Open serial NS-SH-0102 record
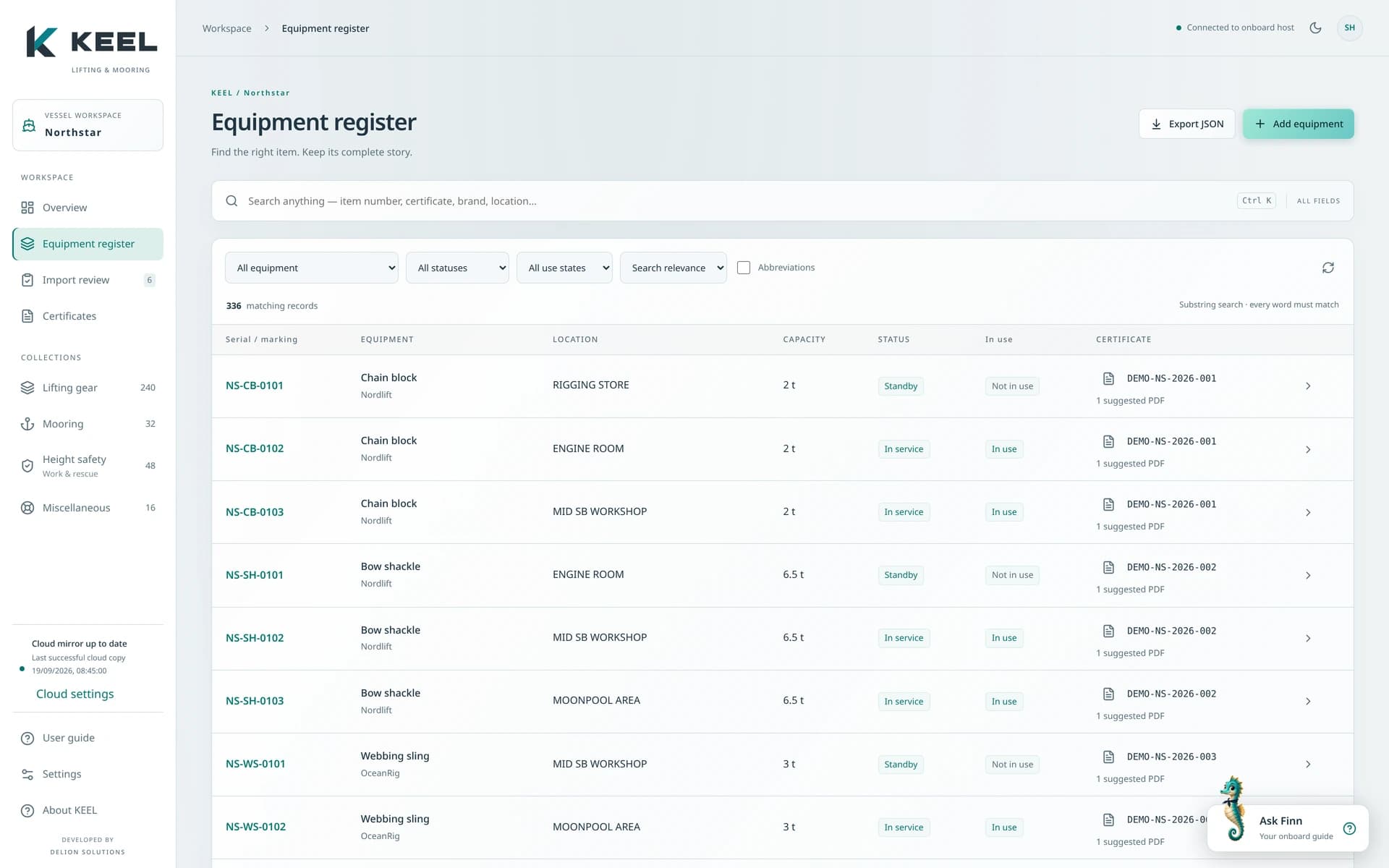The image size is (1389, 868). click(x=255, y=638)
